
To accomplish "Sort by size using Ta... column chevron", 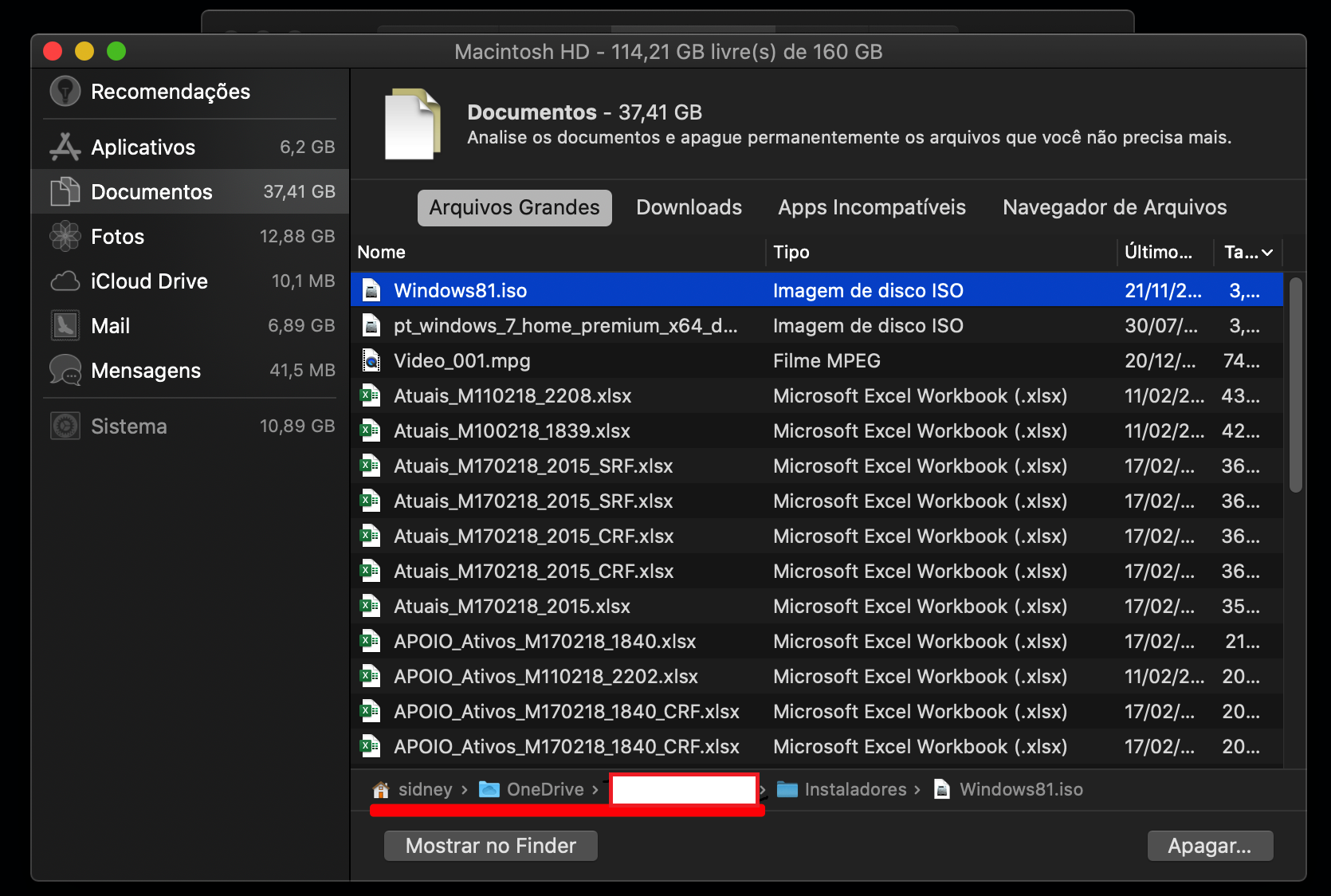I will tap(1267, 253).
